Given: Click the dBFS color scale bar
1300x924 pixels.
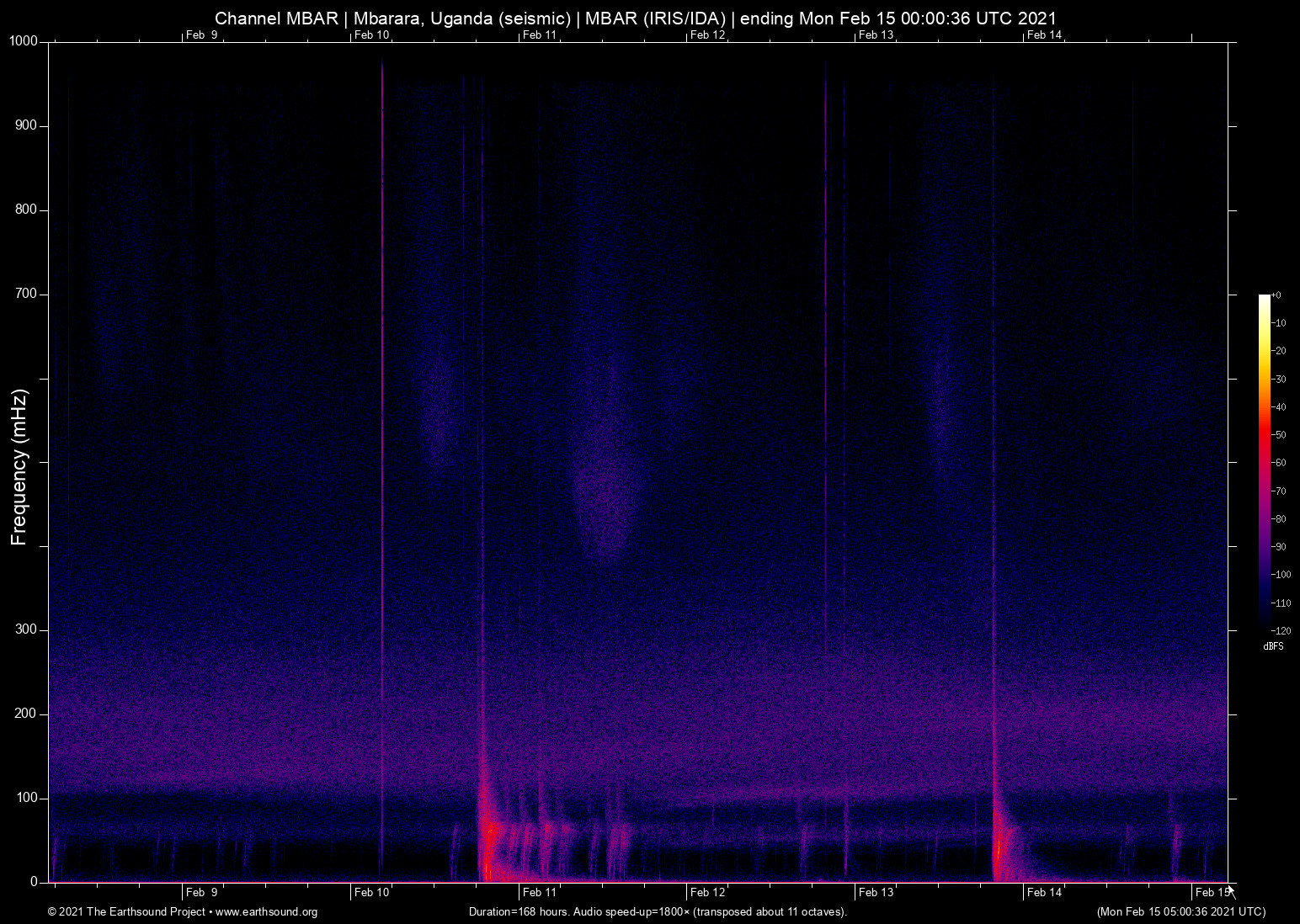Looking at the screenshot, I should coord(1265,462).
